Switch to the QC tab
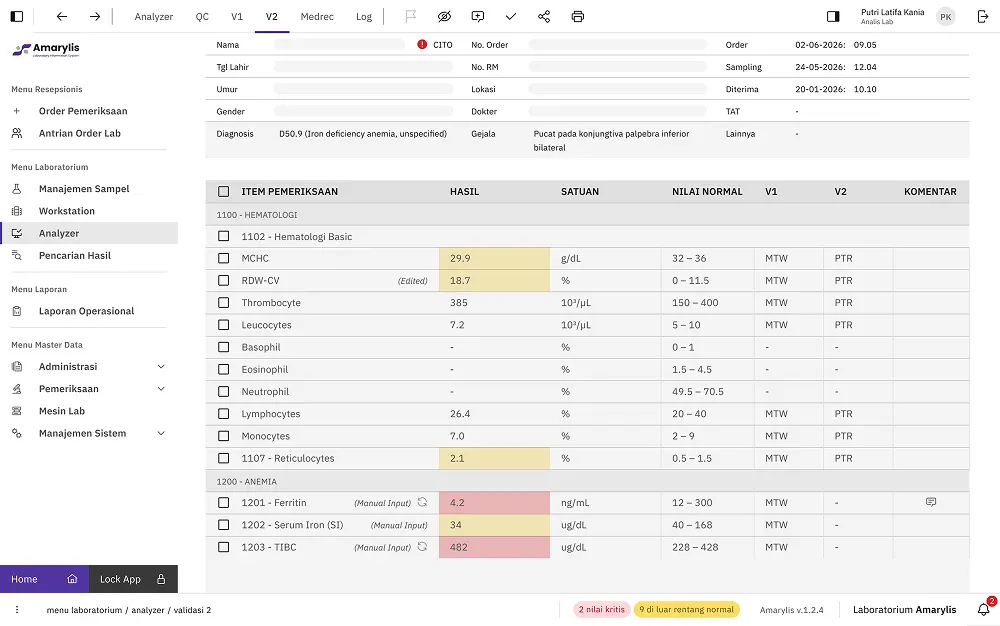The image size is (1000, 626). [x=202, y=17]
